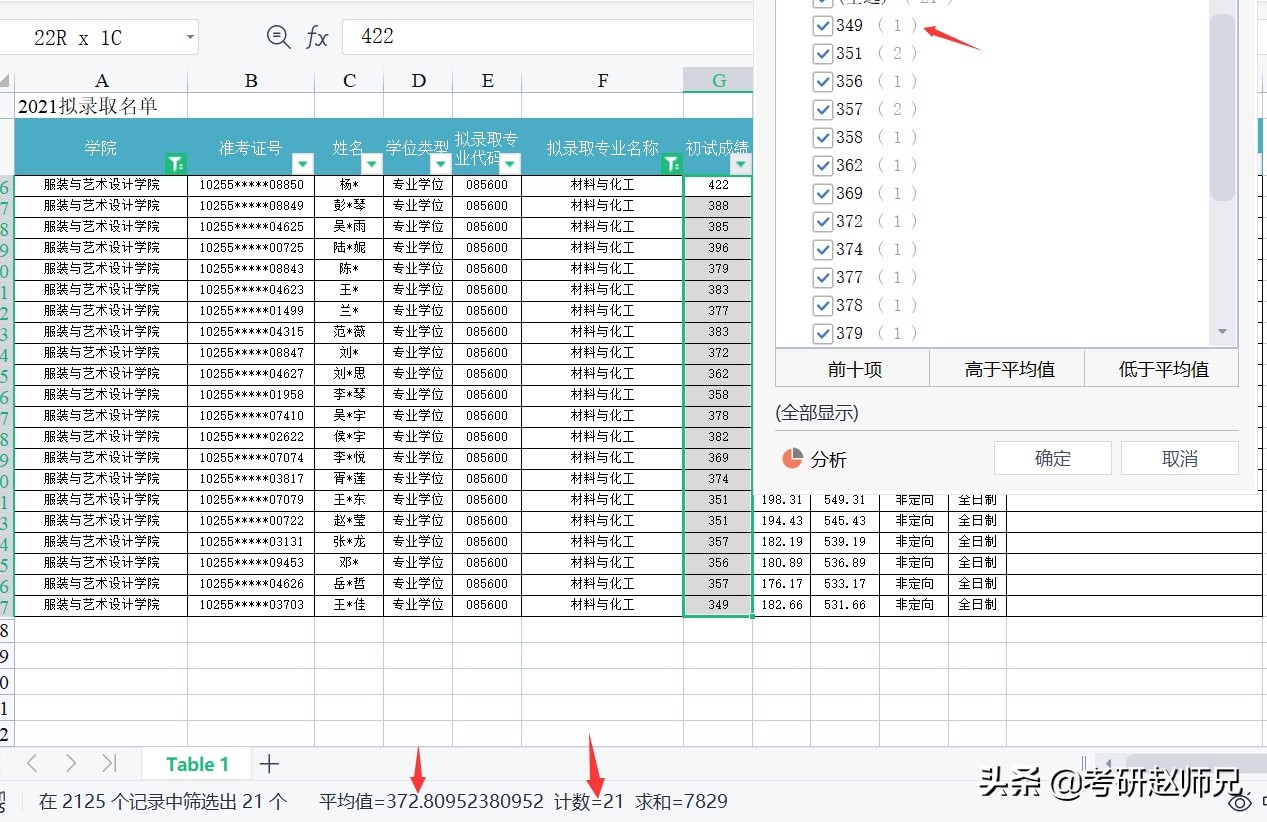Uncheck the 378 value in filter list

[822, 305]
